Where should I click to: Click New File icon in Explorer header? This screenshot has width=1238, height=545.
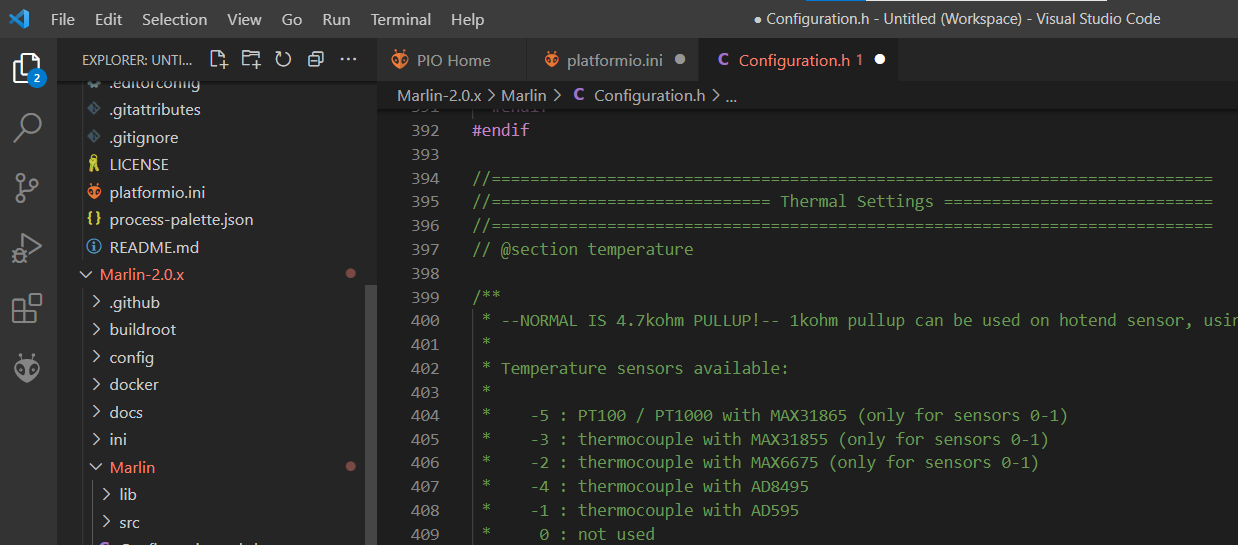pyautogui.click(x=218, y=60)
